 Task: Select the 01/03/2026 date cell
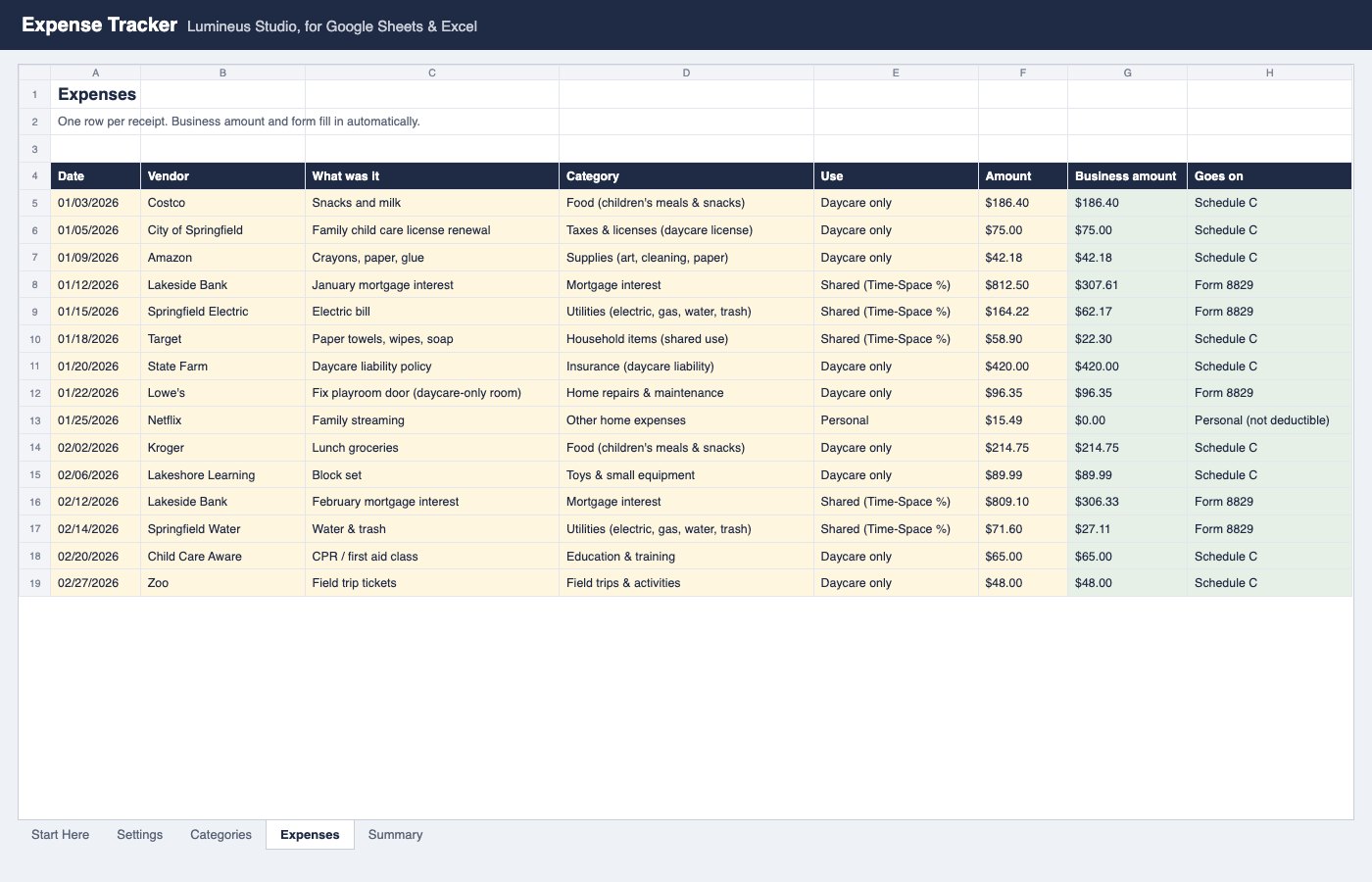coord(95,203)
